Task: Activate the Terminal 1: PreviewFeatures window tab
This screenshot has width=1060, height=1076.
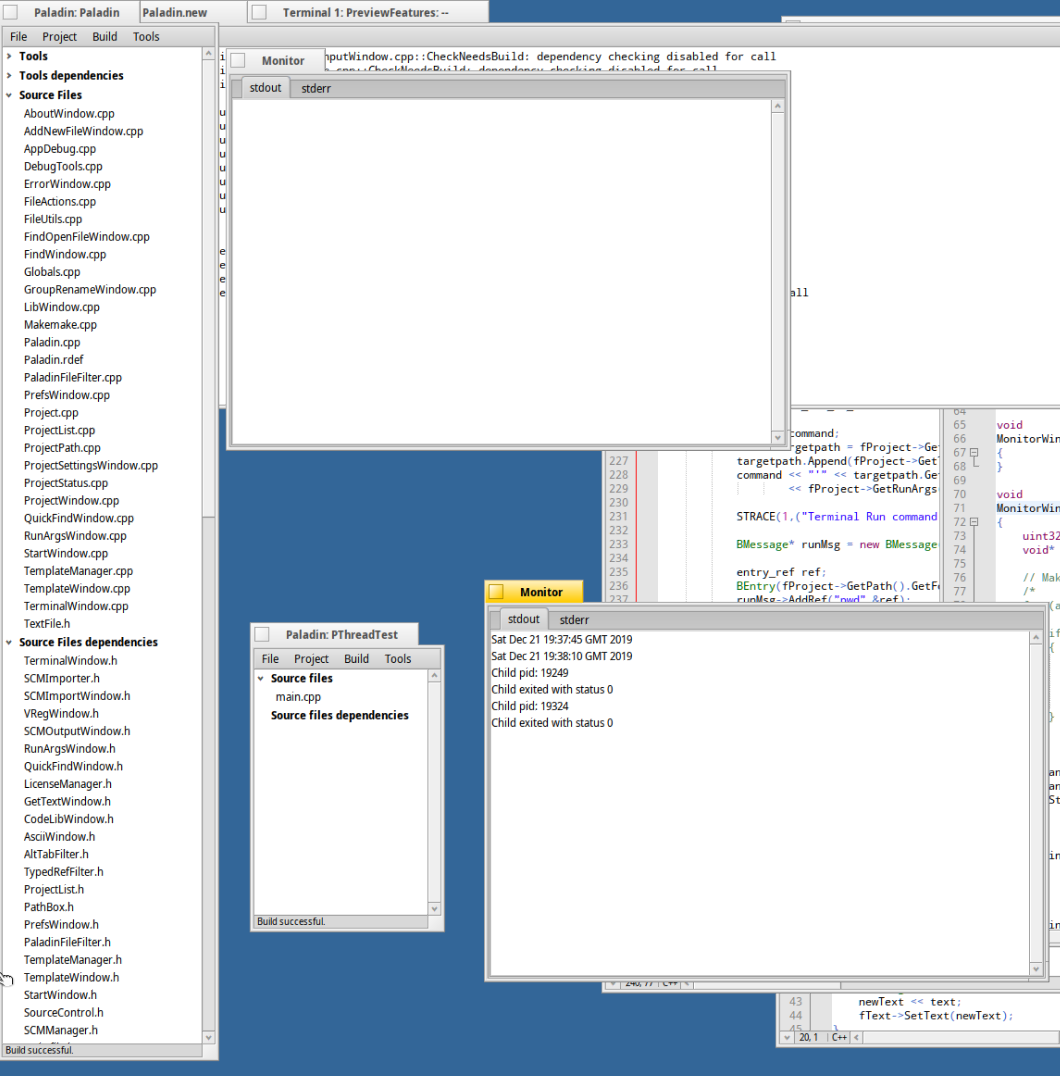Action: click(366, 12)
